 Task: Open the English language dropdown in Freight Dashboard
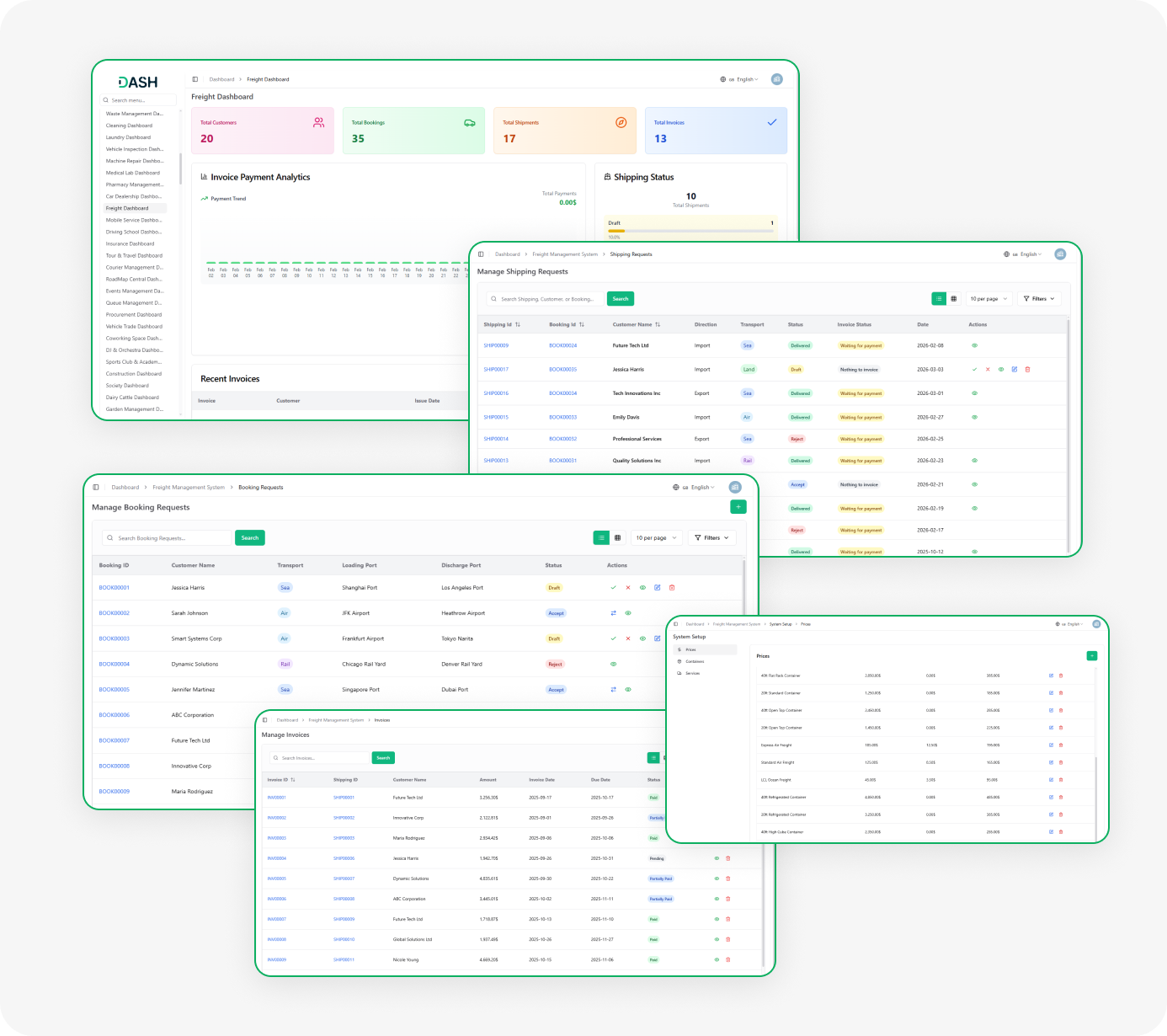739,79
